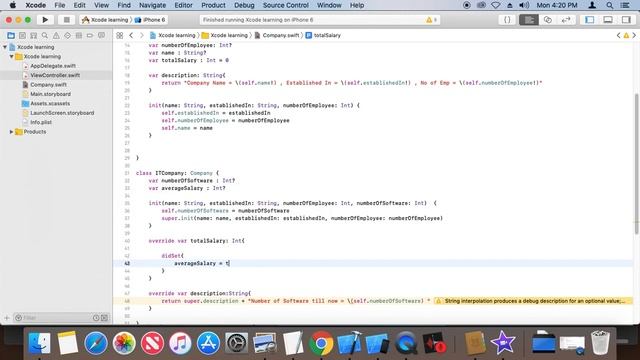Open Spotlight search in menu bar
Screen dimensions: 640x360
click(x=609, y=5)
